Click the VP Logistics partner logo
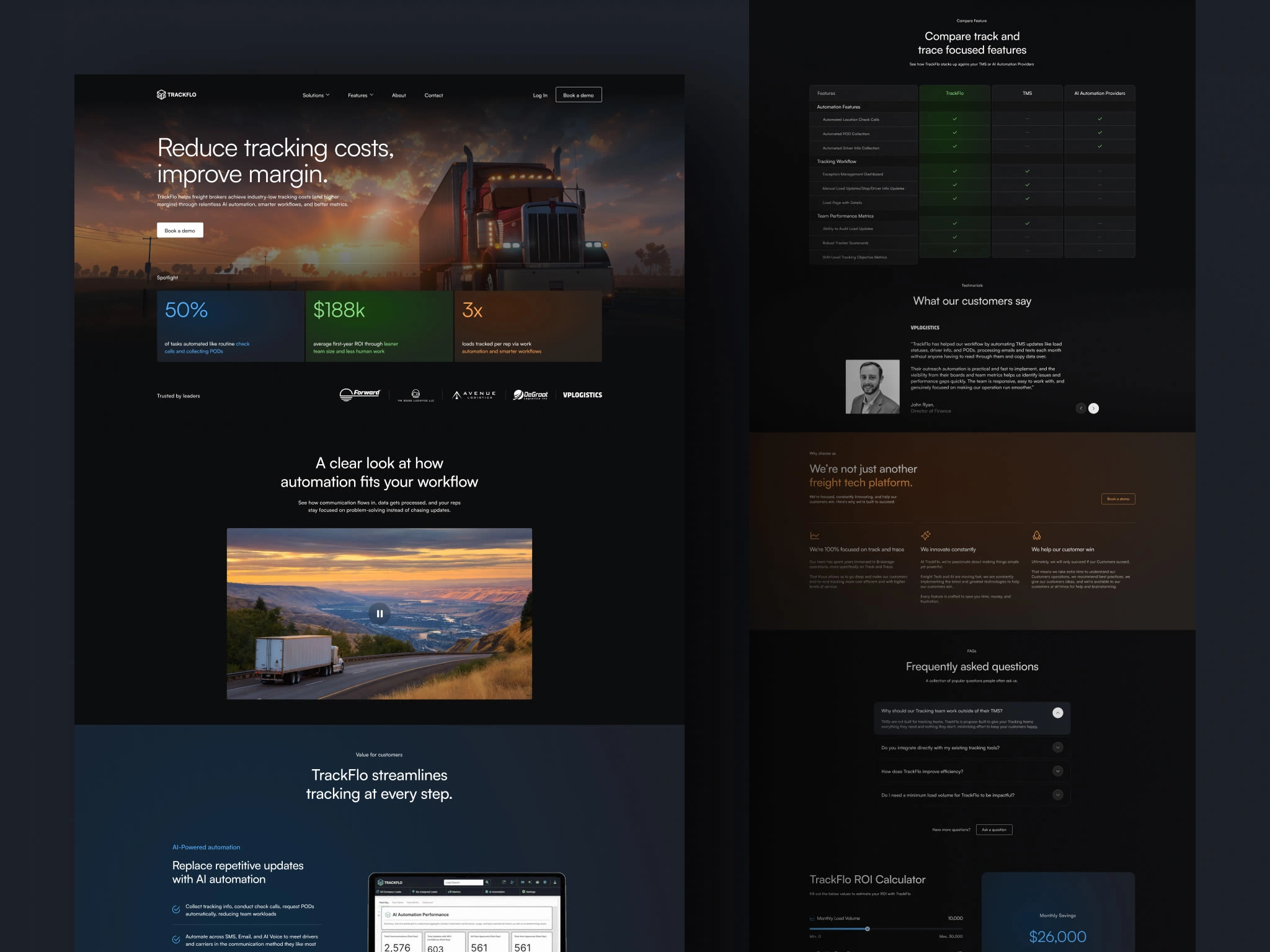 click(582, 395)
